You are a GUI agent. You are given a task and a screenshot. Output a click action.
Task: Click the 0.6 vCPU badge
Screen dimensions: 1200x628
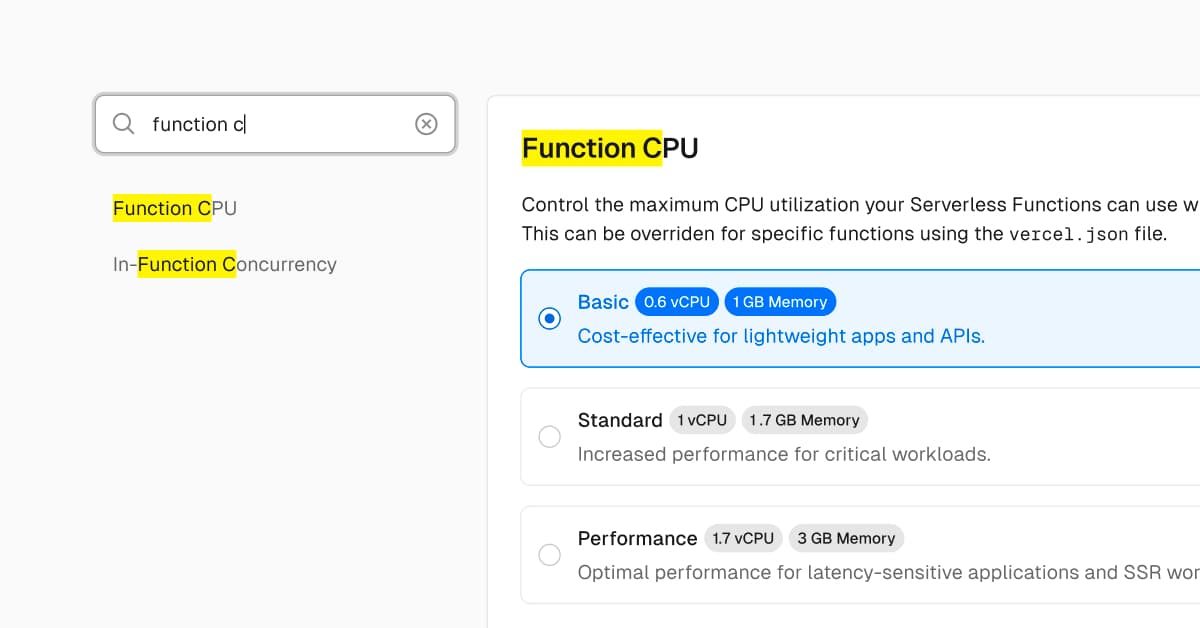pyautogui.click(x=677, y=302)
